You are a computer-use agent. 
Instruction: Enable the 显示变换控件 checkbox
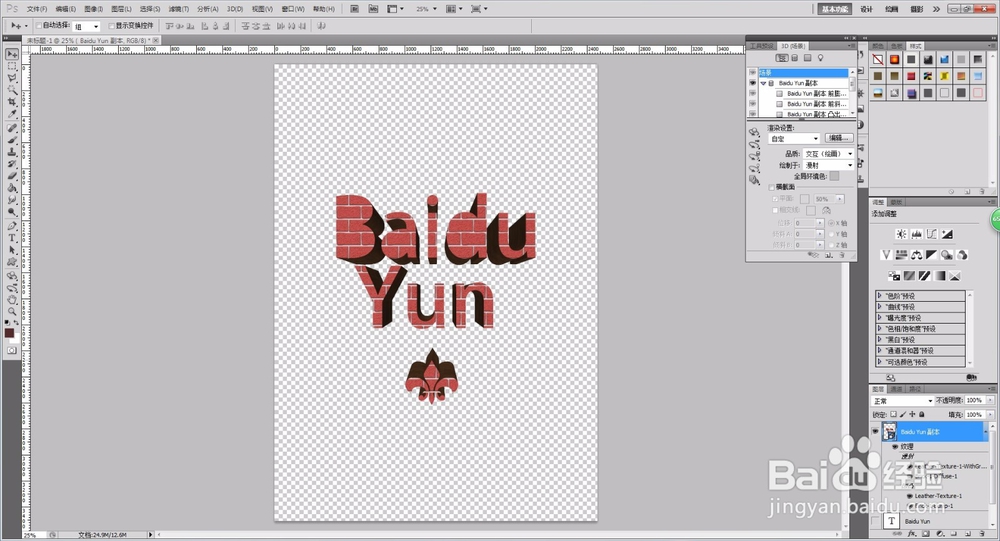tap(112, 26)
